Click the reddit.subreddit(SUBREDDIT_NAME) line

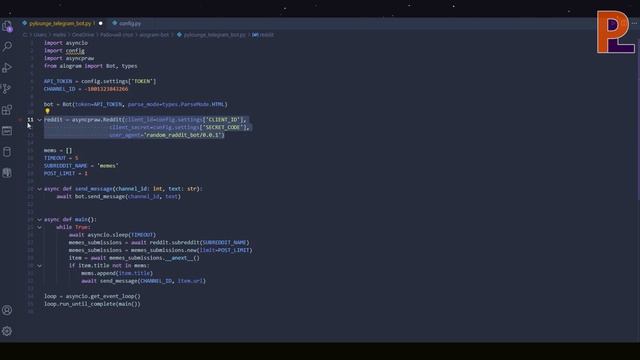coord(159,242)
